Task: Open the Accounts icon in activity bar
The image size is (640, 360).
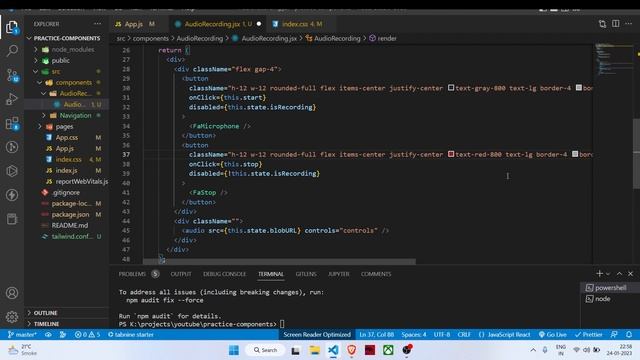Action: click(x=12, y=293)
